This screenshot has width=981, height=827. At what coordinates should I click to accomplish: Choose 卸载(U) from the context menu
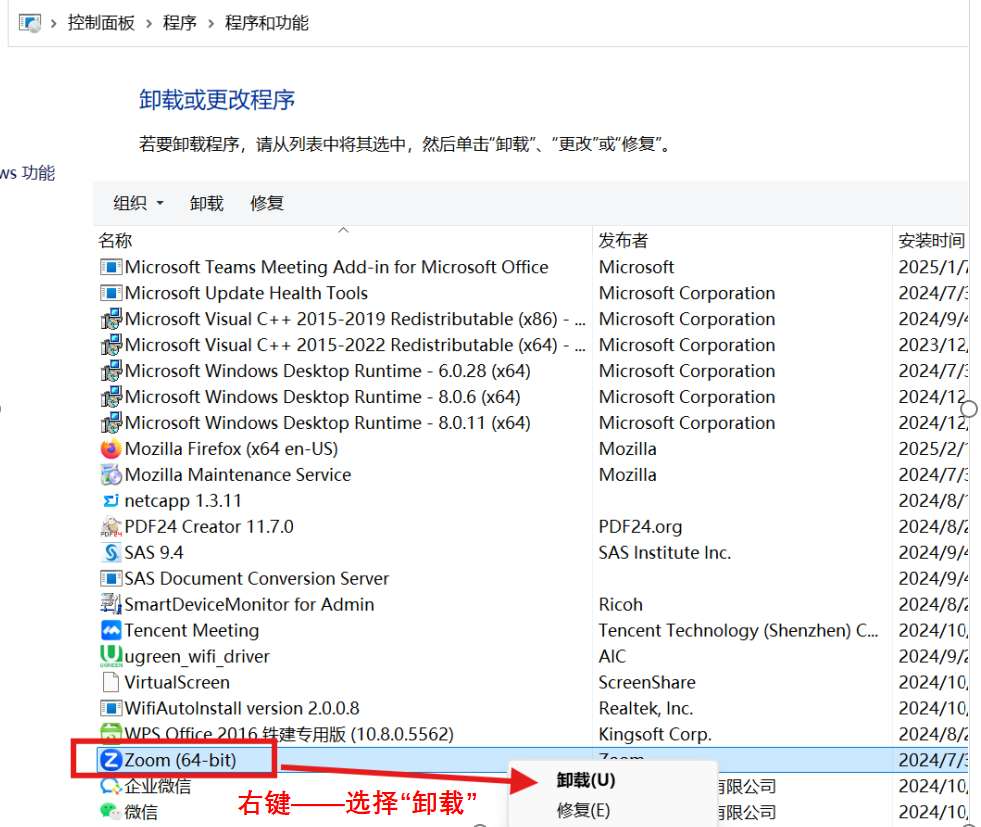[x=586, y=780]
